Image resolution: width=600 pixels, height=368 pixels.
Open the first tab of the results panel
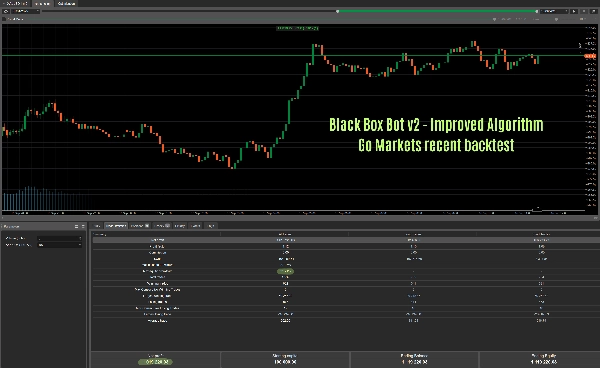coord(97,226)
